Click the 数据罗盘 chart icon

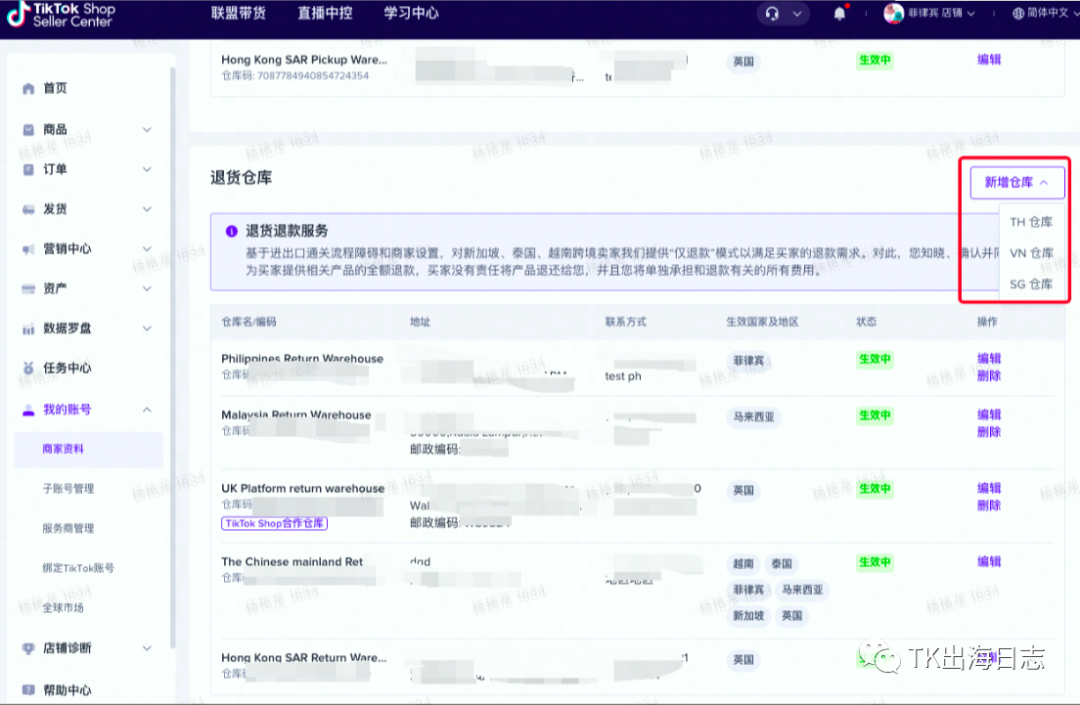click(x=28, y=329)
